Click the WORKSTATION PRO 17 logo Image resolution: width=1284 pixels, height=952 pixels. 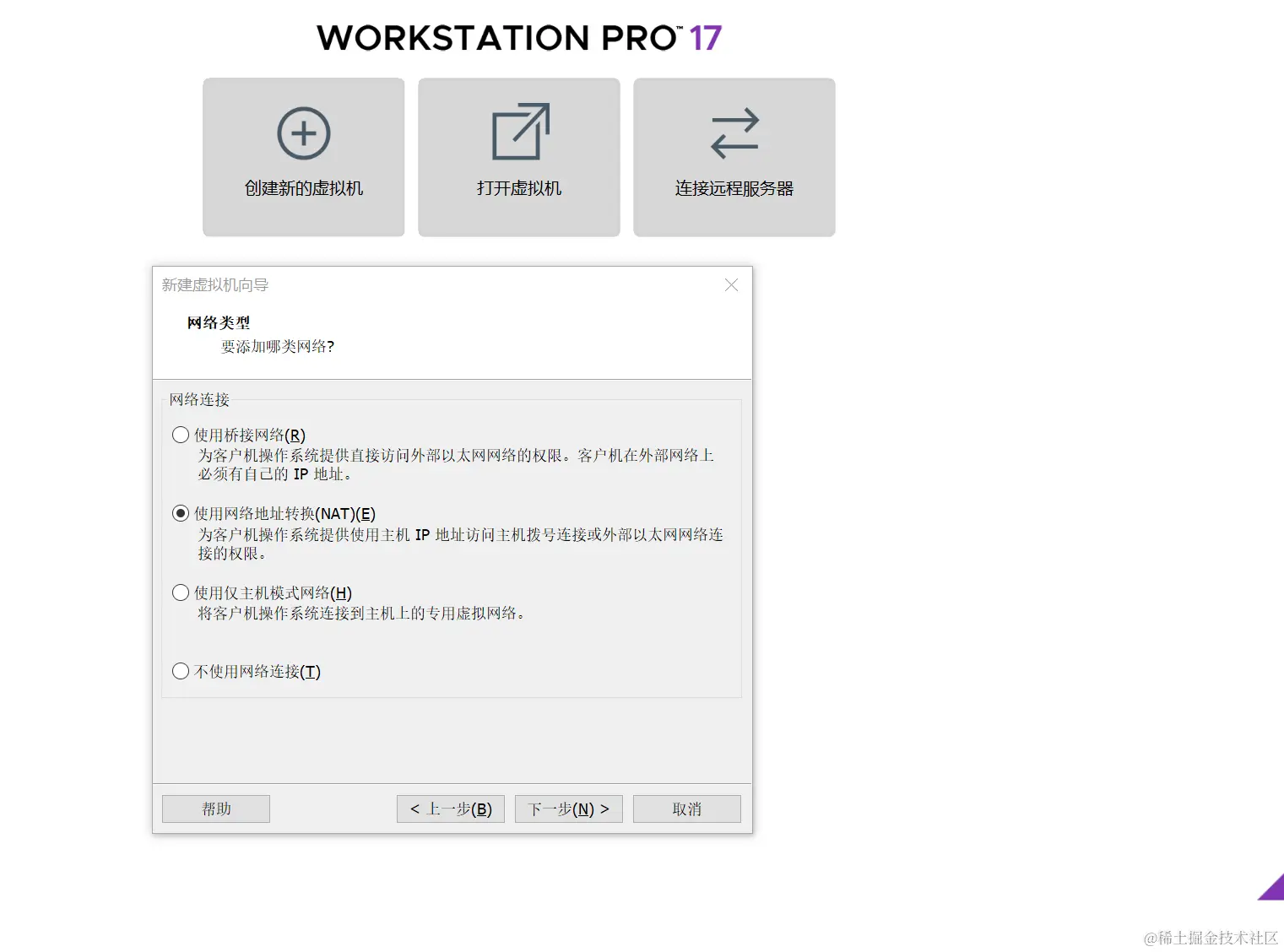(x=519, y=38)
